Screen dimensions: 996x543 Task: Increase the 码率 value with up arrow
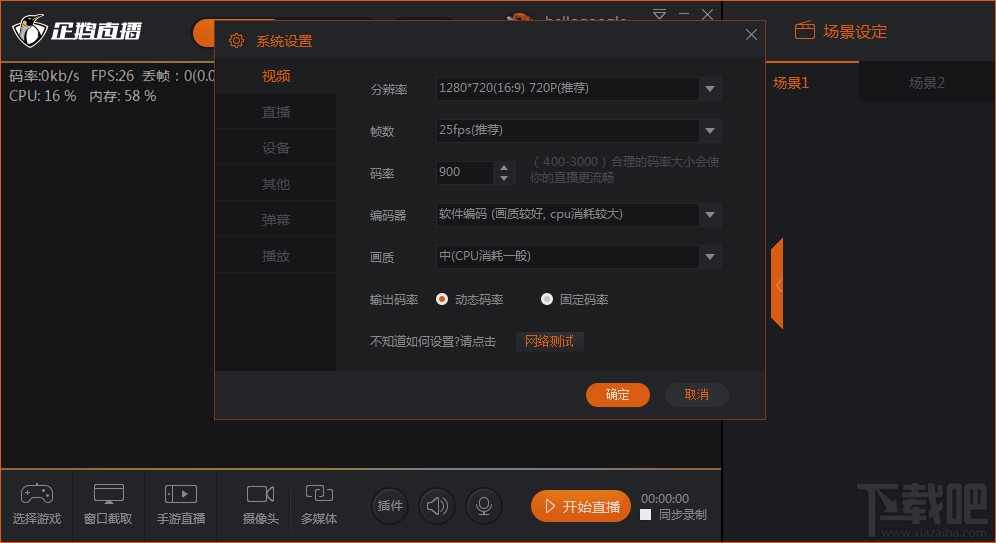(504, 167)
